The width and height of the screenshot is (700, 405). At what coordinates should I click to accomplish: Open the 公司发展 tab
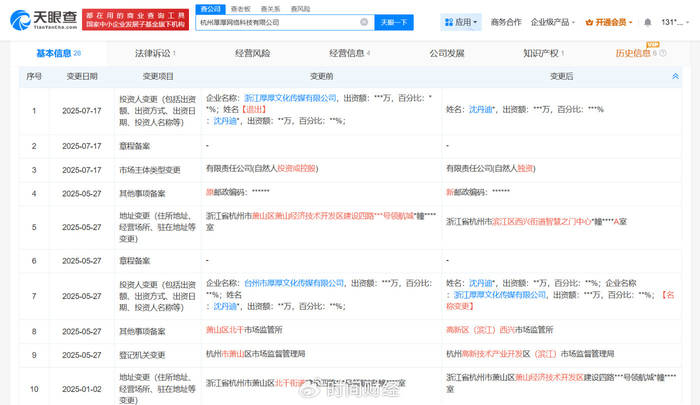point(447,53)
